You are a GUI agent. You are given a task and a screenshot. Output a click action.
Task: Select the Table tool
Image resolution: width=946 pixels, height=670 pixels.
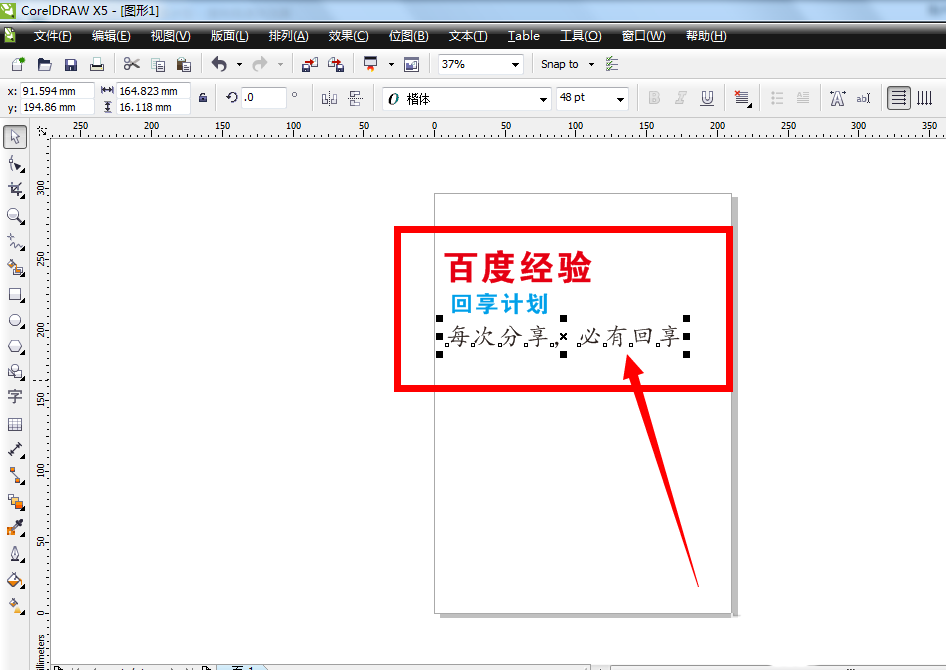click(x=15, y=424)
